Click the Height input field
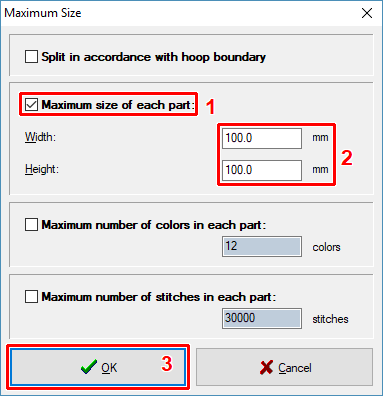This screenshot has height=396, width=383. 262,170
